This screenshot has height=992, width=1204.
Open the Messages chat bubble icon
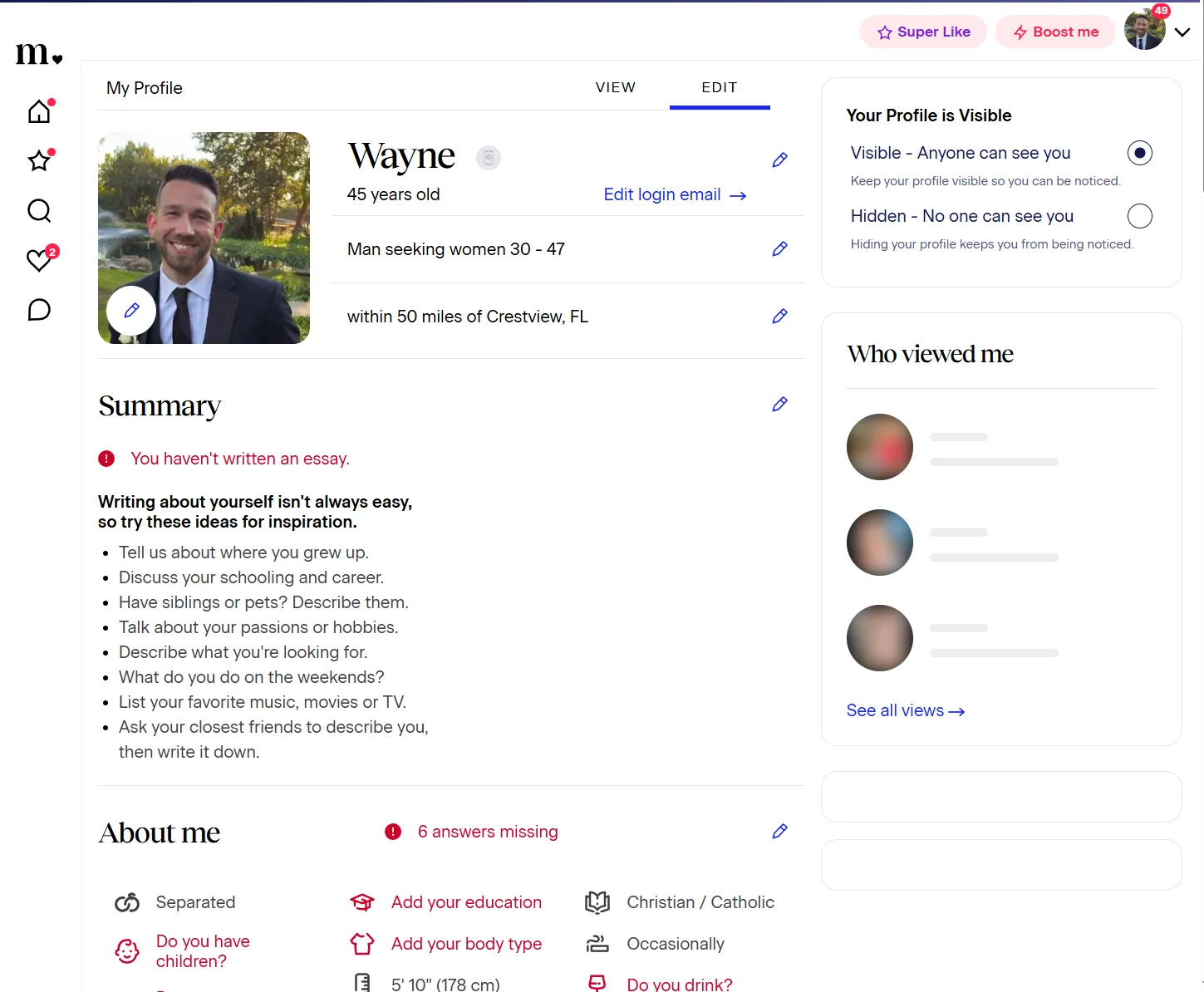tap(39, 310)
